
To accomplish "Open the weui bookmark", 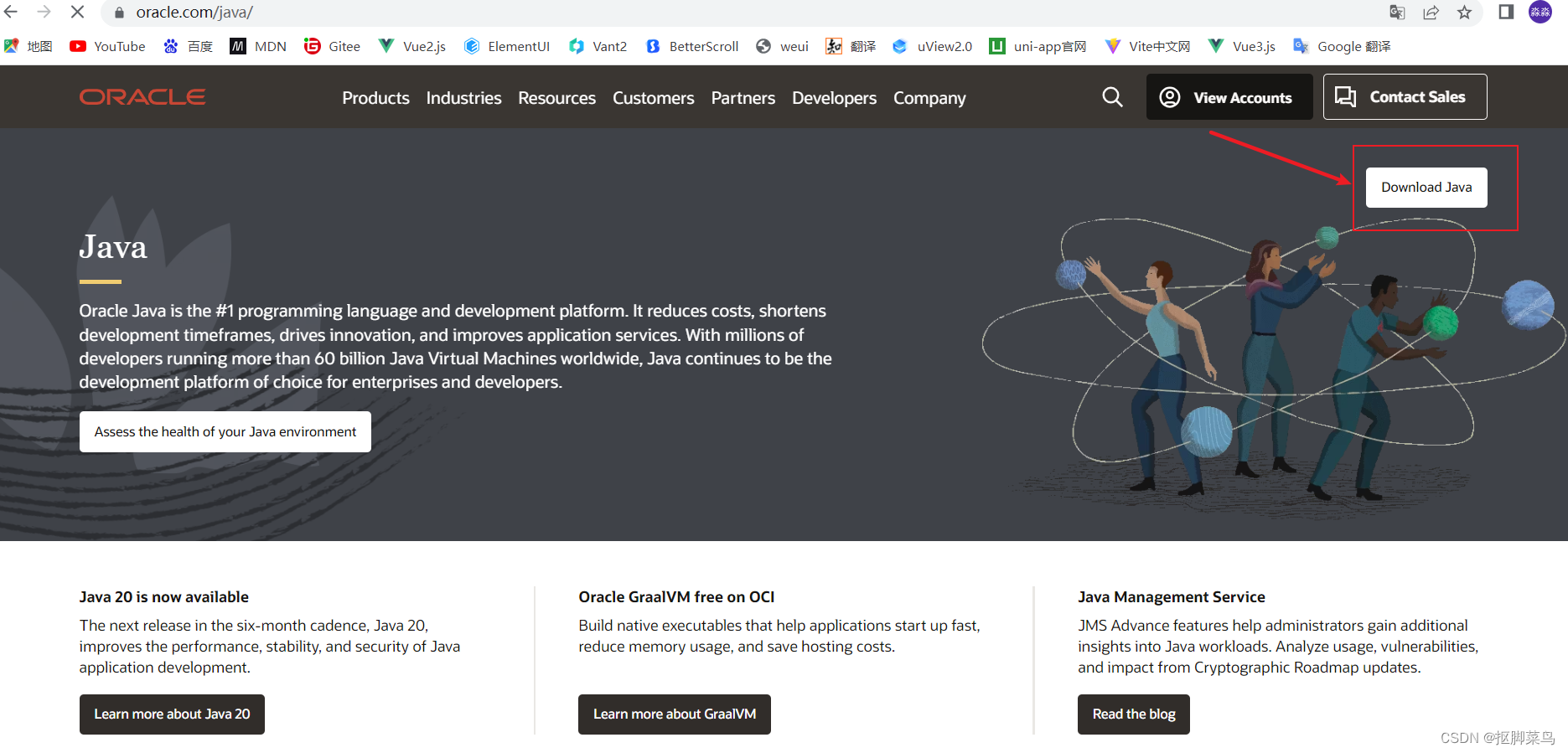I will (782, 46).
